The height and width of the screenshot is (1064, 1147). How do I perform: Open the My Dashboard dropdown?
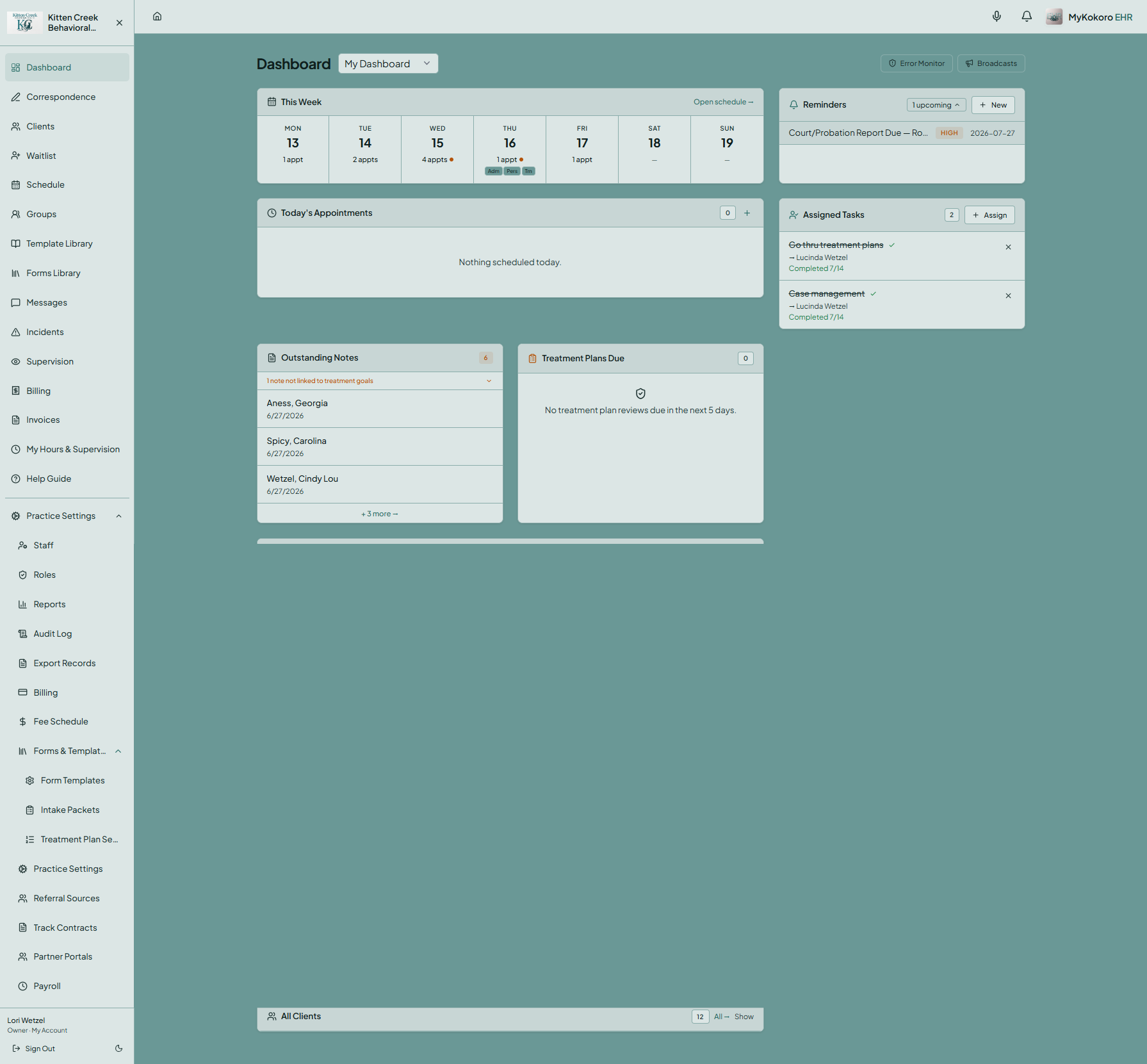click(388, 63)
